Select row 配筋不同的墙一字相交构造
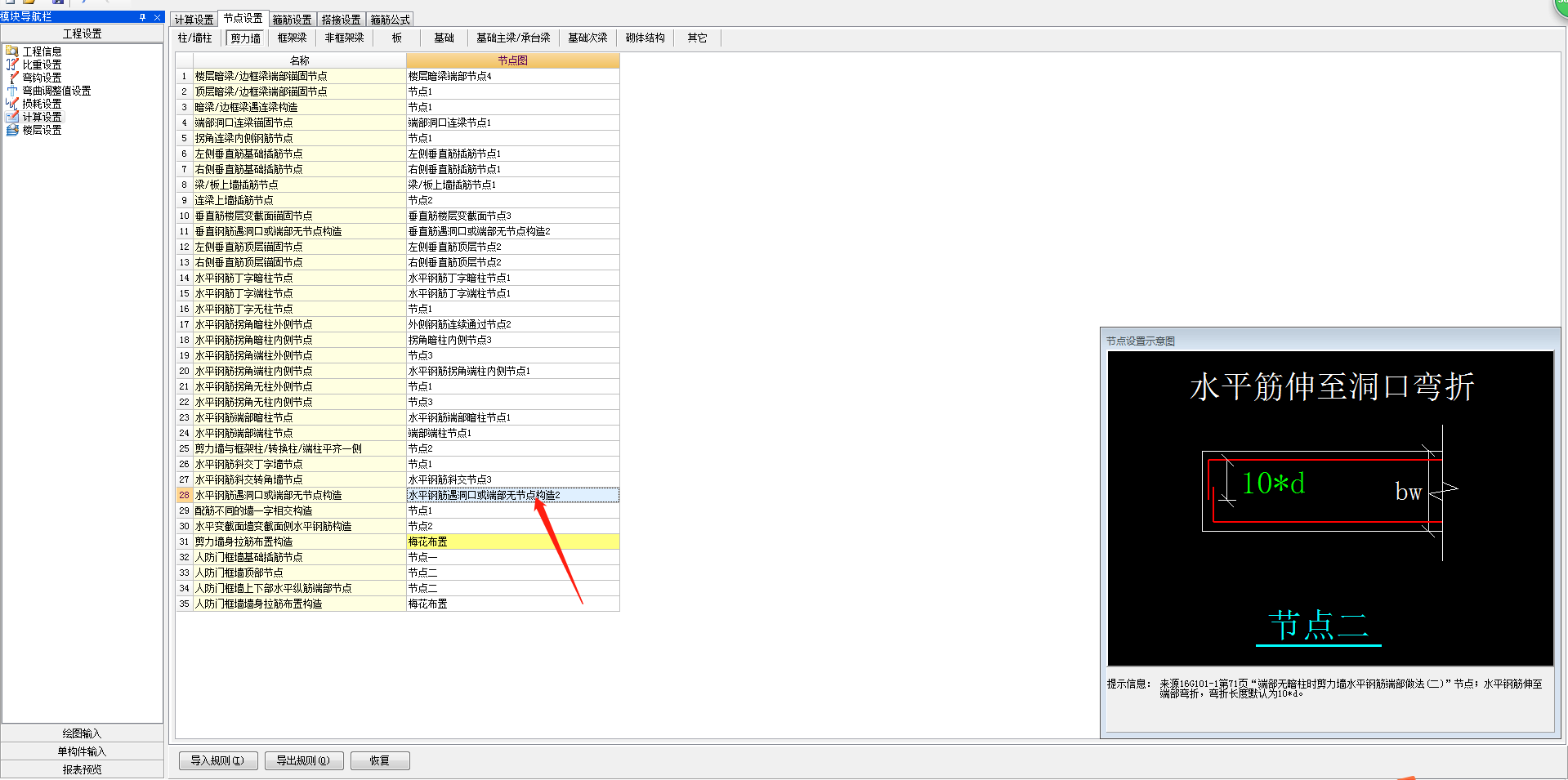 click(299, 510)
